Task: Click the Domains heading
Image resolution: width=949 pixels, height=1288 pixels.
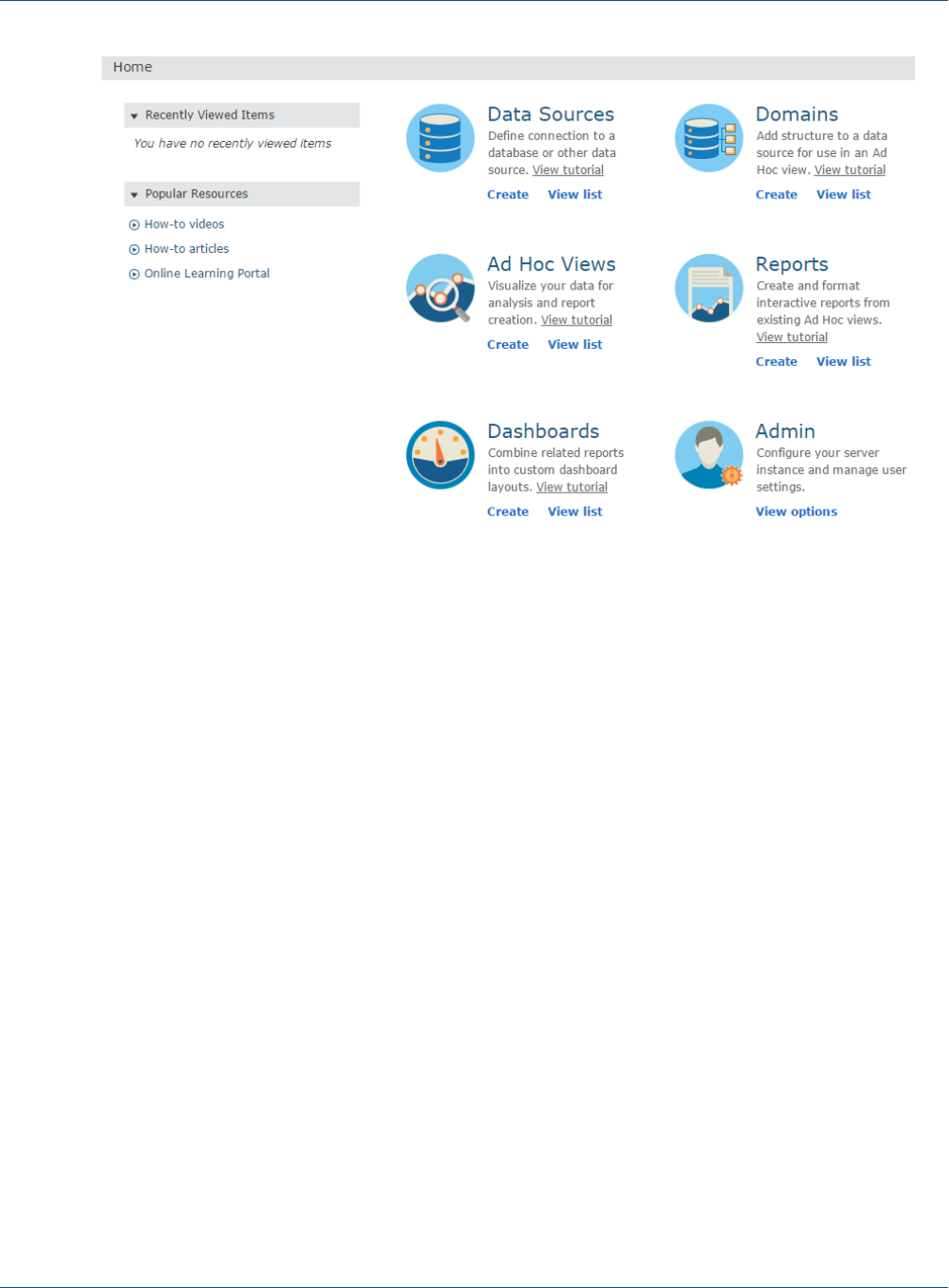Action: click(797, 114)
